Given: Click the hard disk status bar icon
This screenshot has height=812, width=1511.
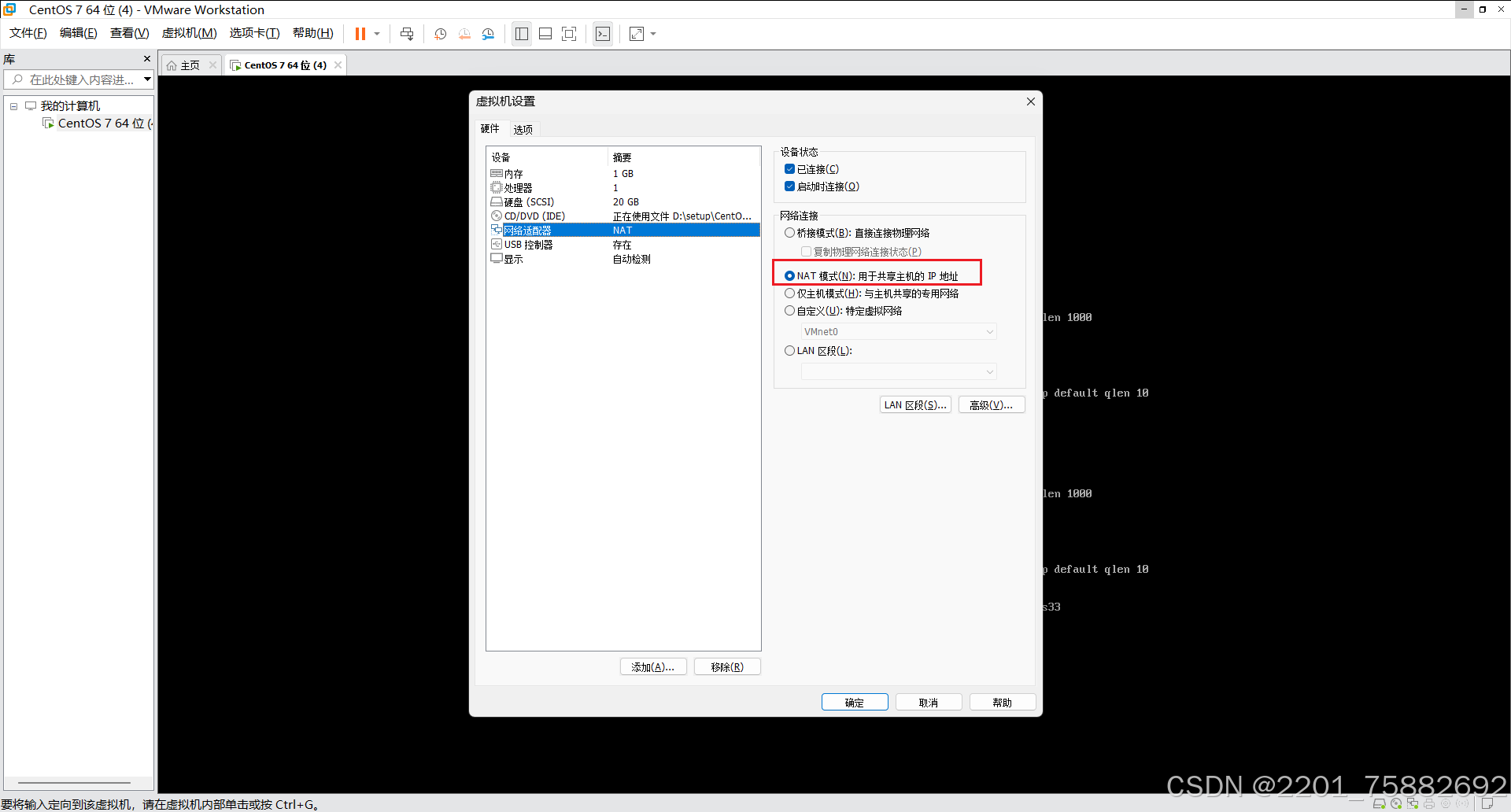Looking at the screenshot, I should click(x=1380, y=803).
